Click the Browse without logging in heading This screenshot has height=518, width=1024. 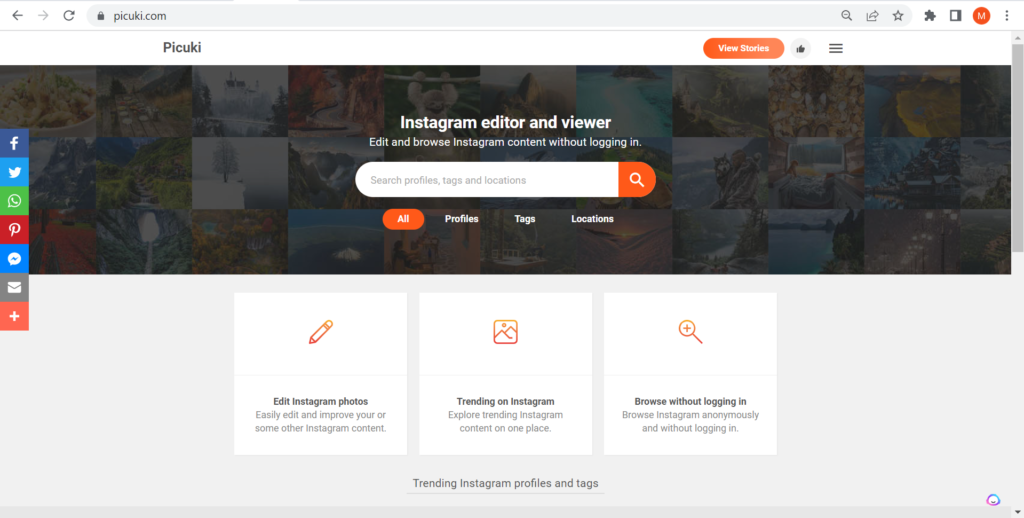point(690,402)
